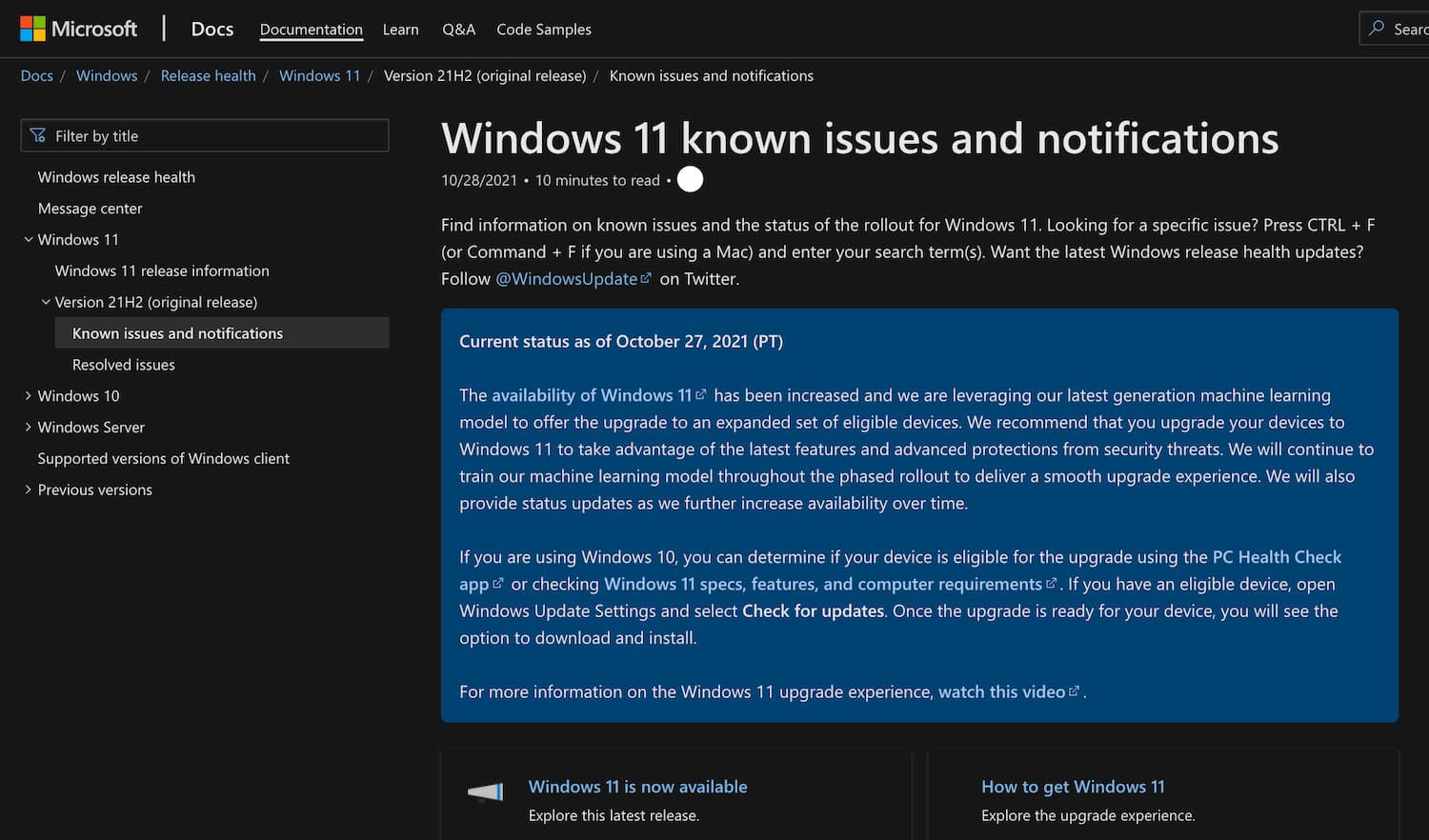Screen dimensions: 1429x840
Task: Go to the Q&A section
Action: coord(458,30)
